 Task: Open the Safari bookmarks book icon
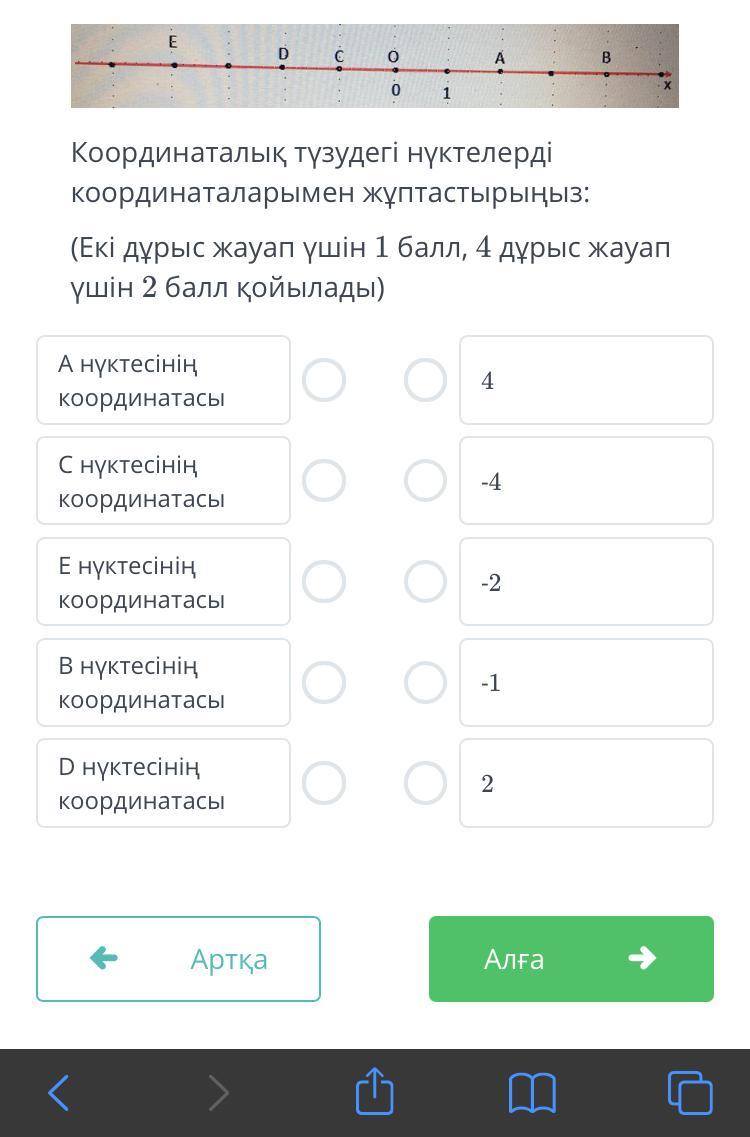coord(532,1092)
